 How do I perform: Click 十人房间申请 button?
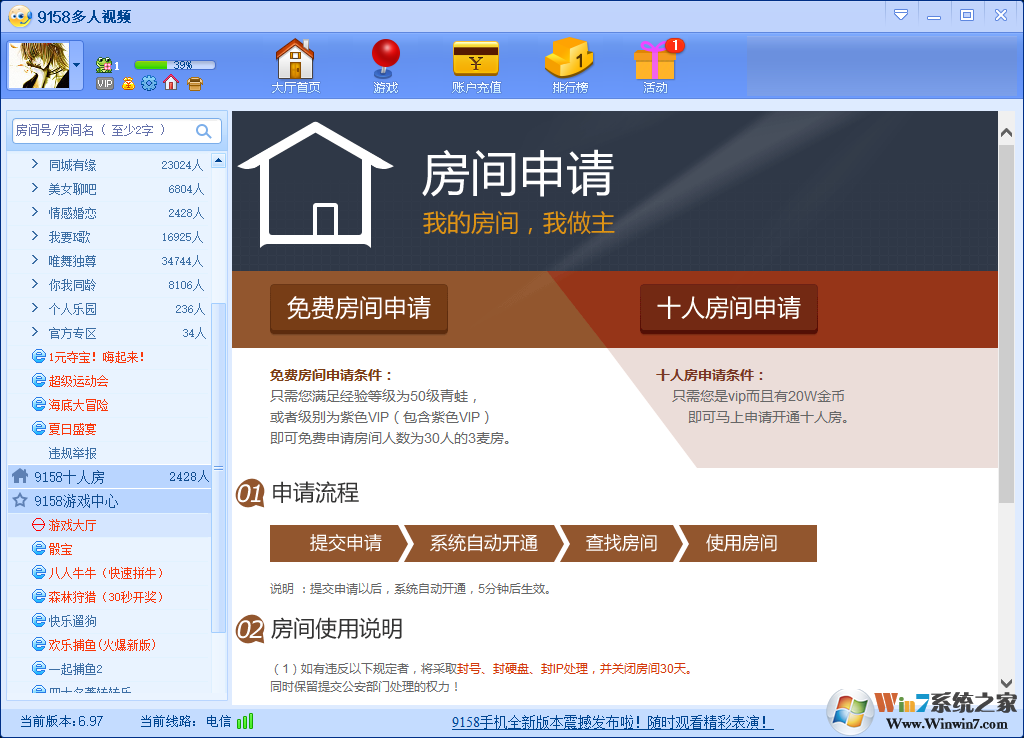729,310
